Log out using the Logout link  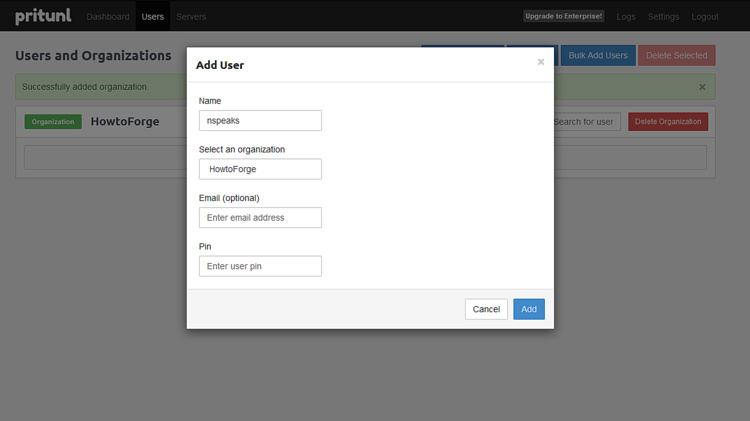705,17
